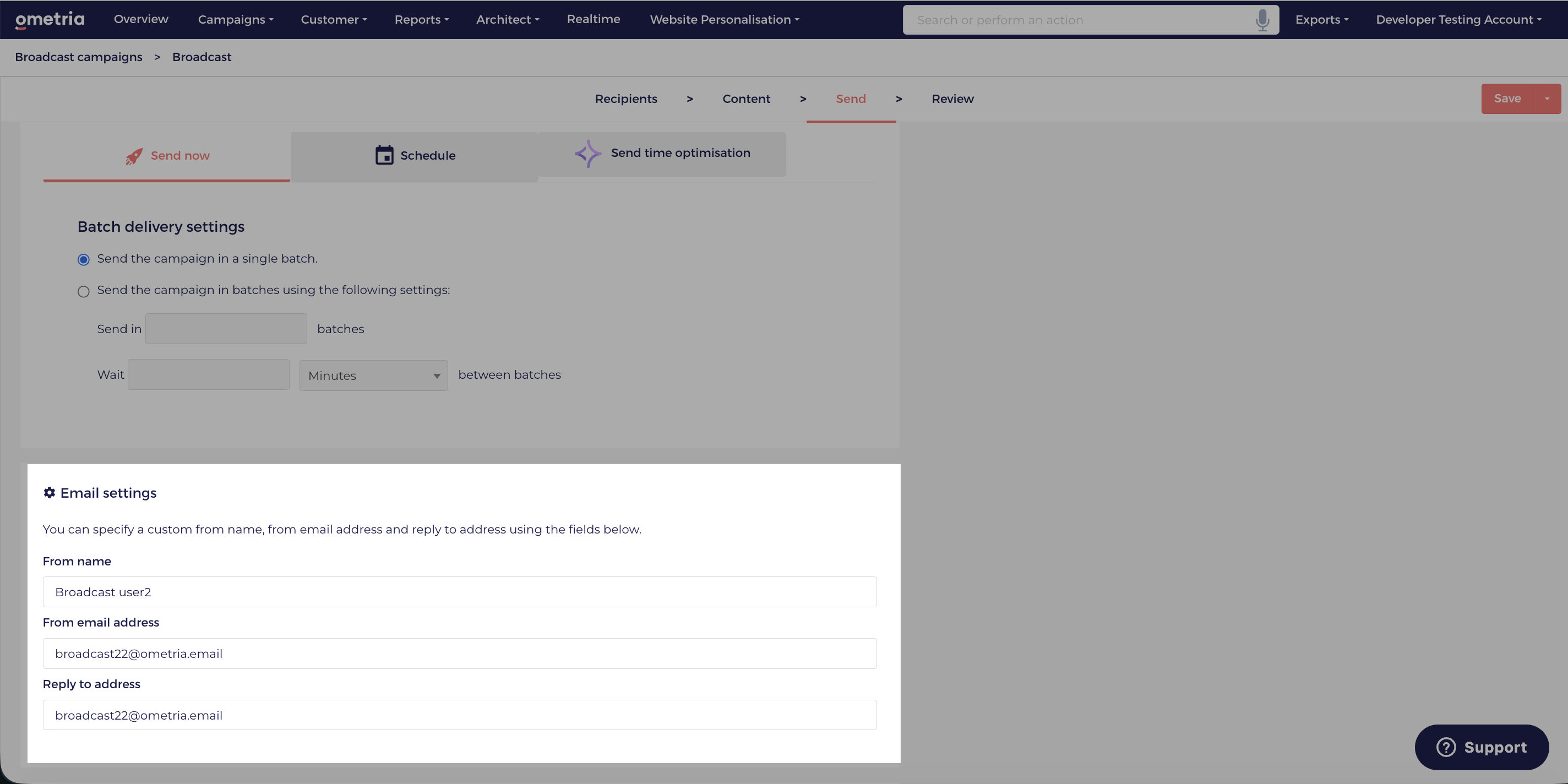This screenshot has height=784, width=1568.
Task: Click the Save button
Action: [x=1507, y=99]
